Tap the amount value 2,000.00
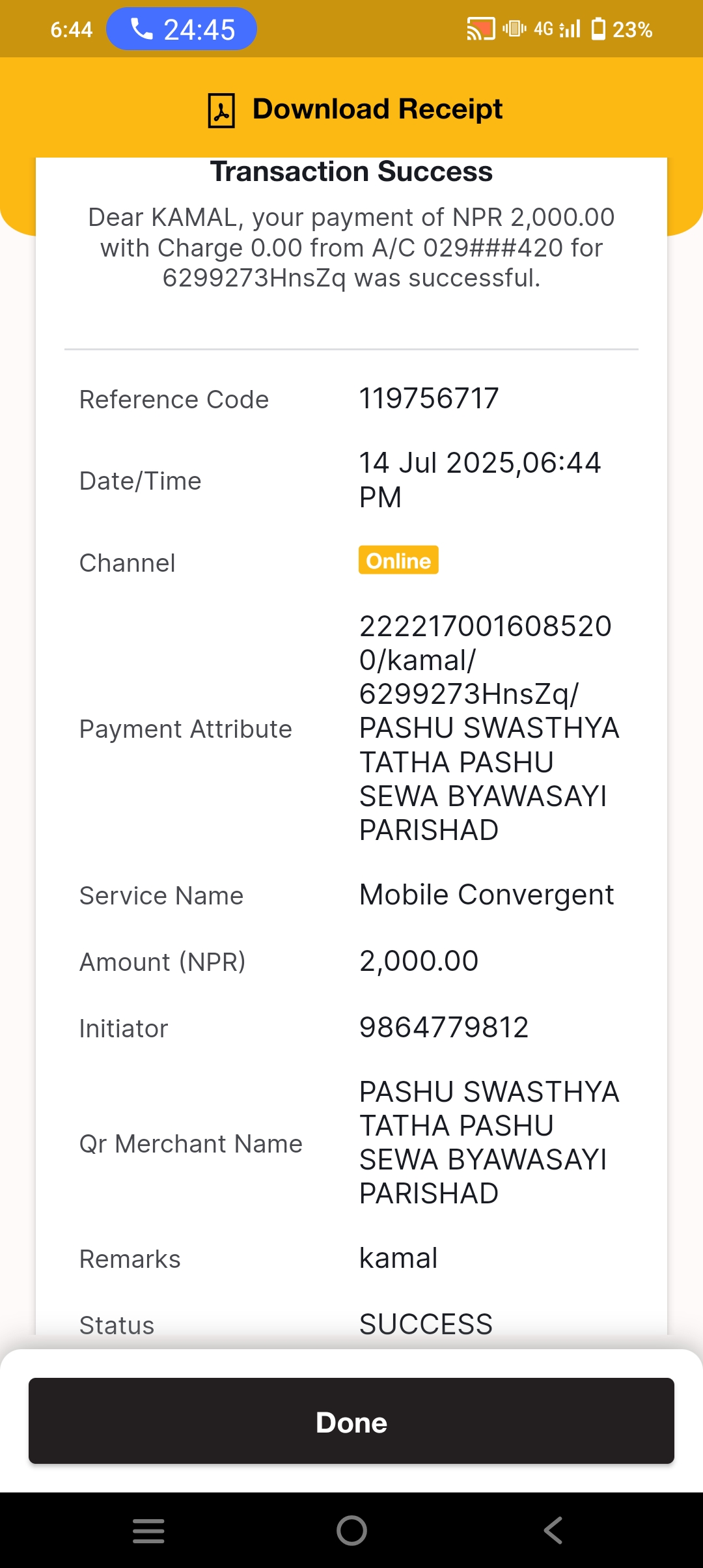 pyautogui.click(x=419, y=961)
